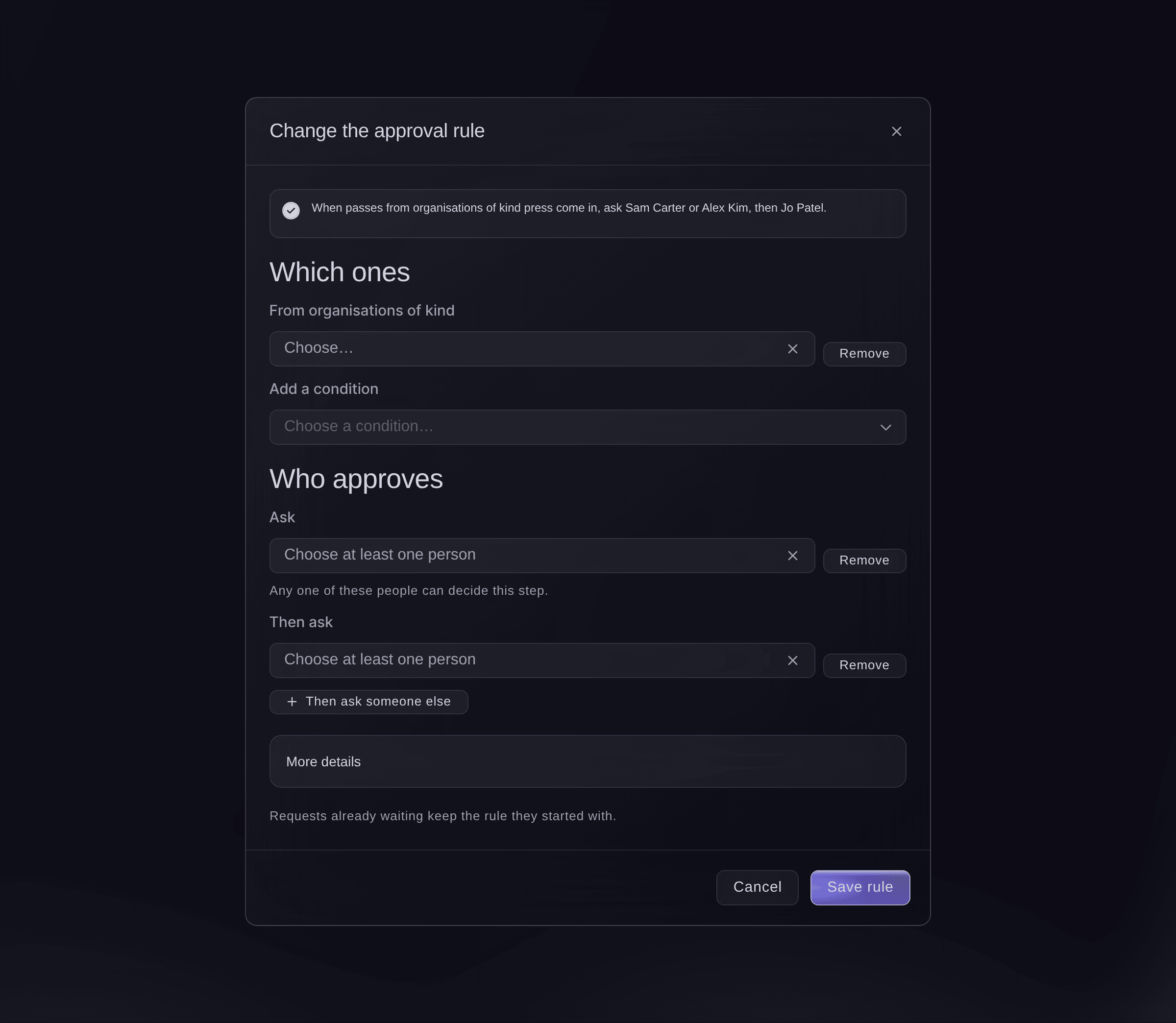Save the approval rule
The width and height of the screenshot is (1176, 1023).
tap(860, 887)
